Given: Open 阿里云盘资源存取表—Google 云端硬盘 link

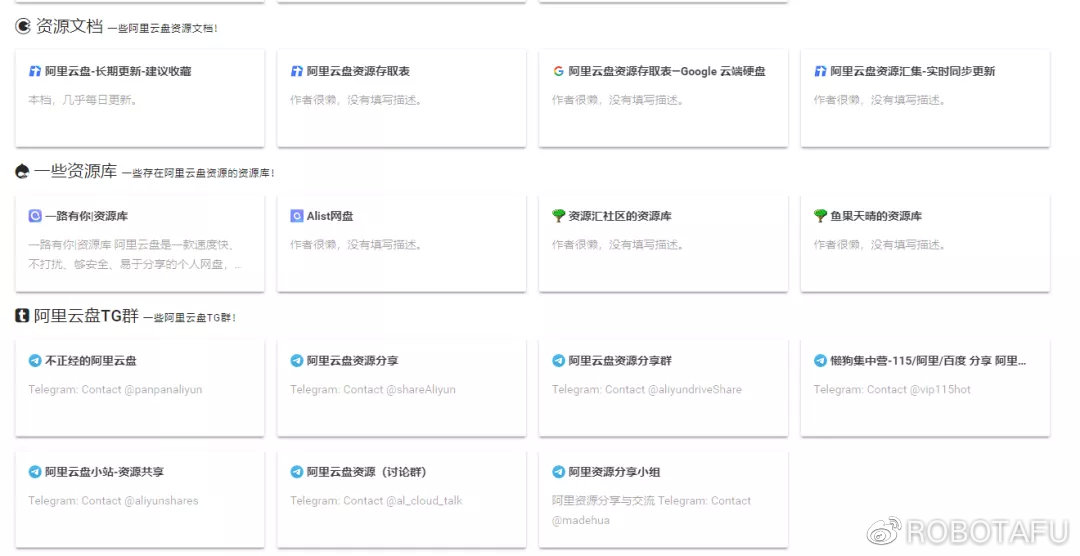Looking at the screenshot, I should (x=667, y=71).
